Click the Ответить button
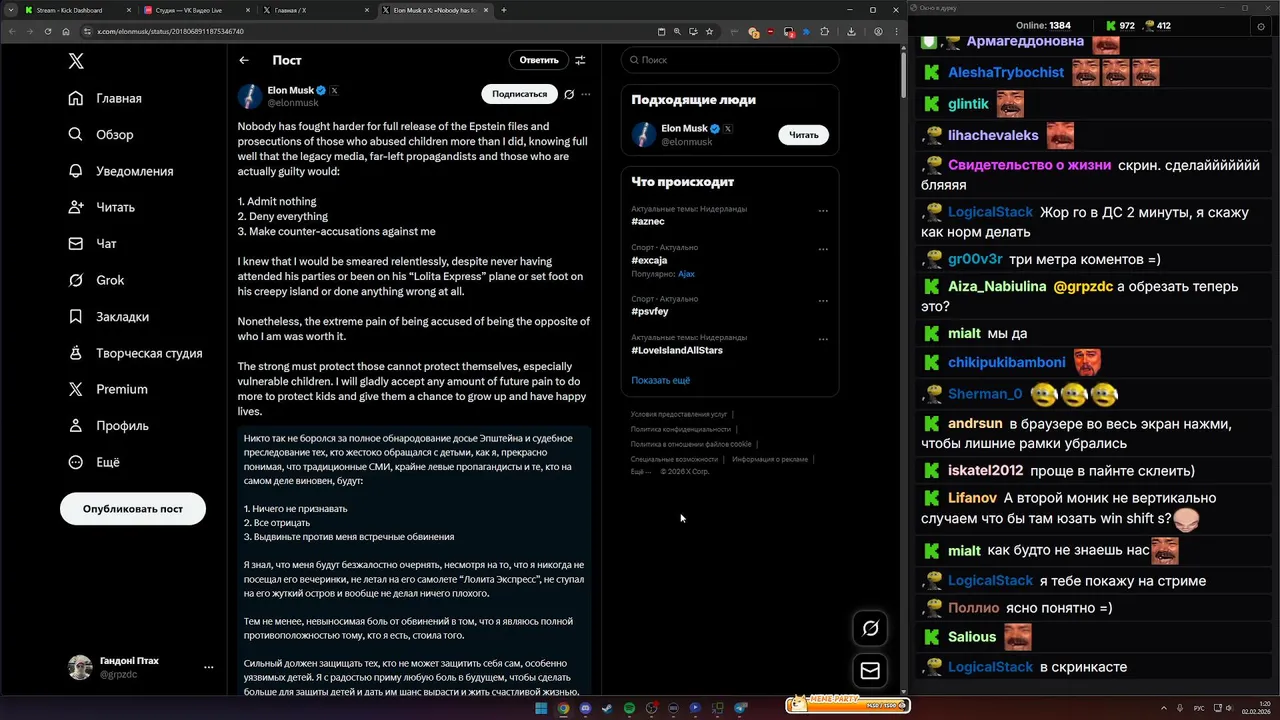 click(x=539, y=60)
